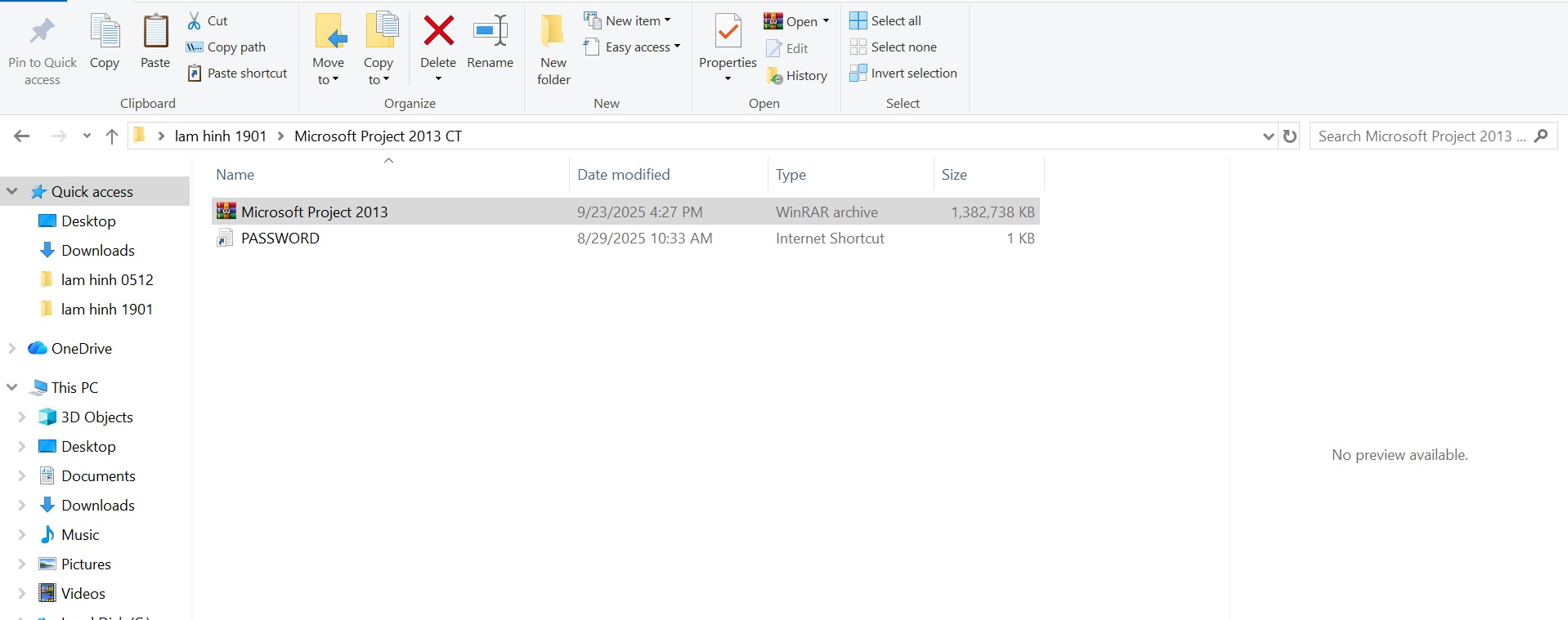Click the Cut scissors icon

point(195,20)
